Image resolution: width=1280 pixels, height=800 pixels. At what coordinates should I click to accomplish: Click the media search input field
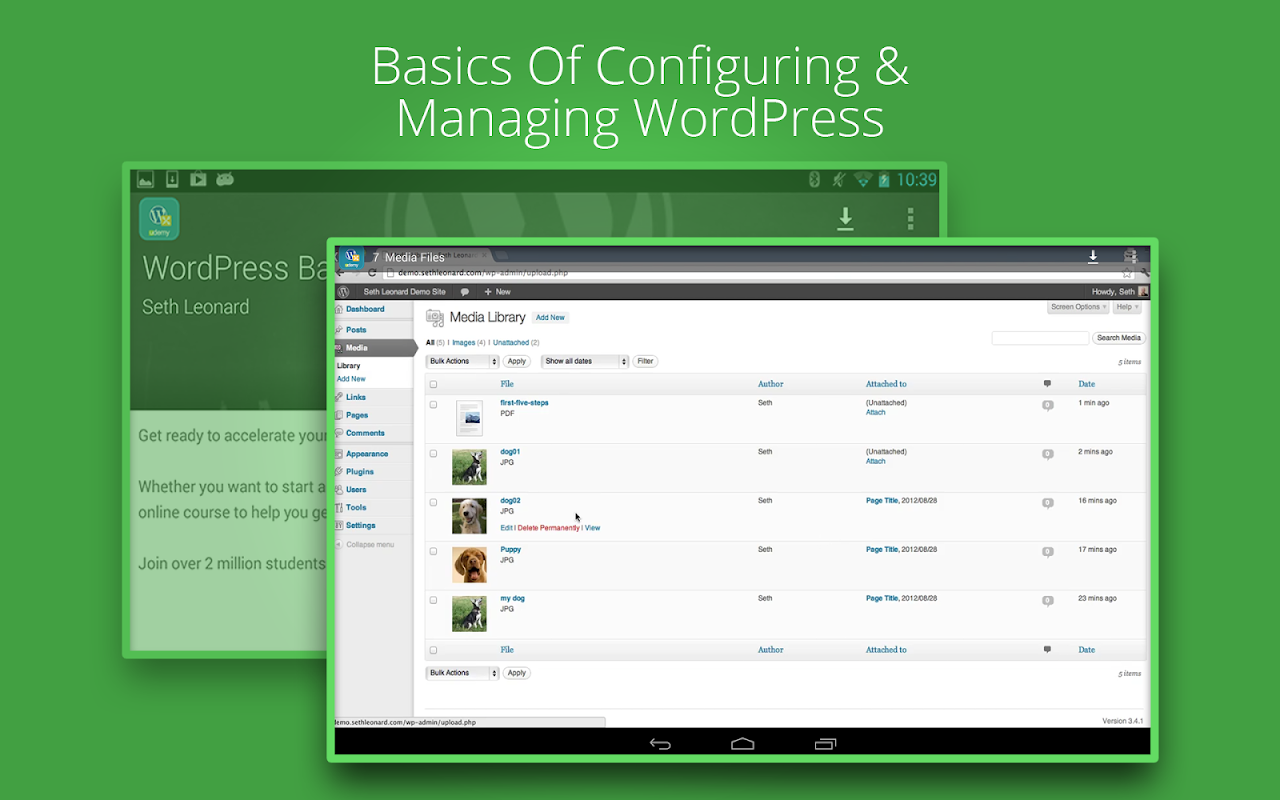1040,338
